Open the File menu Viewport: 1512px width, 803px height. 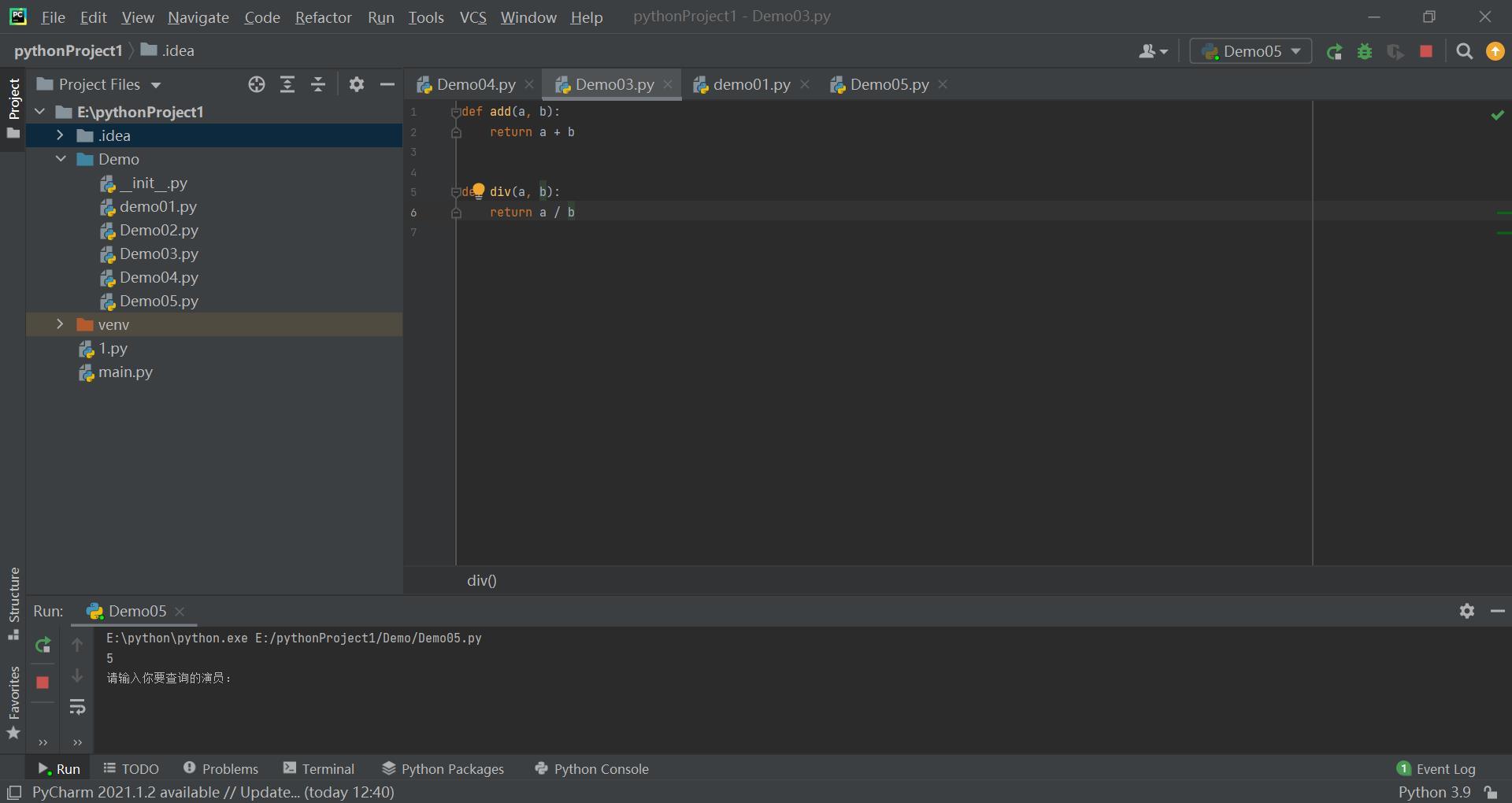coord(53,17)
